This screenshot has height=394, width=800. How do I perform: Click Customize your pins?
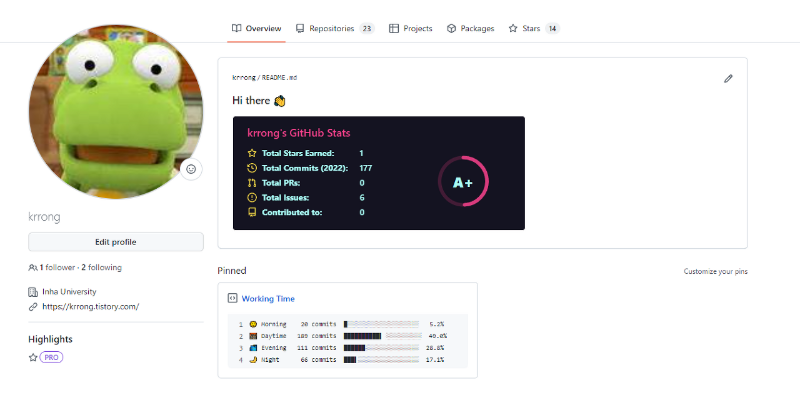tap(715, 272)
